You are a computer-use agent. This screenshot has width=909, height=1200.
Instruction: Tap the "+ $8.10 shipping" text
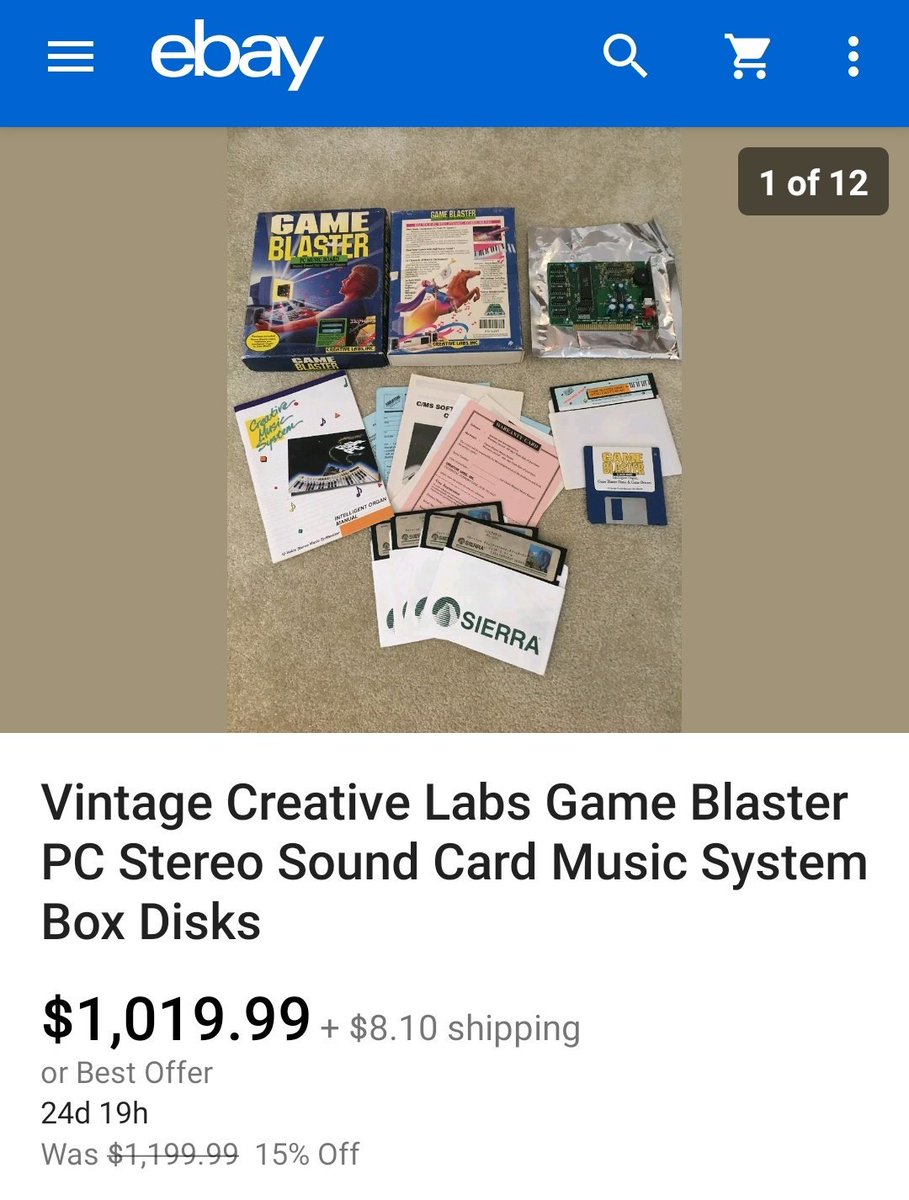(x=450, y=1028)
